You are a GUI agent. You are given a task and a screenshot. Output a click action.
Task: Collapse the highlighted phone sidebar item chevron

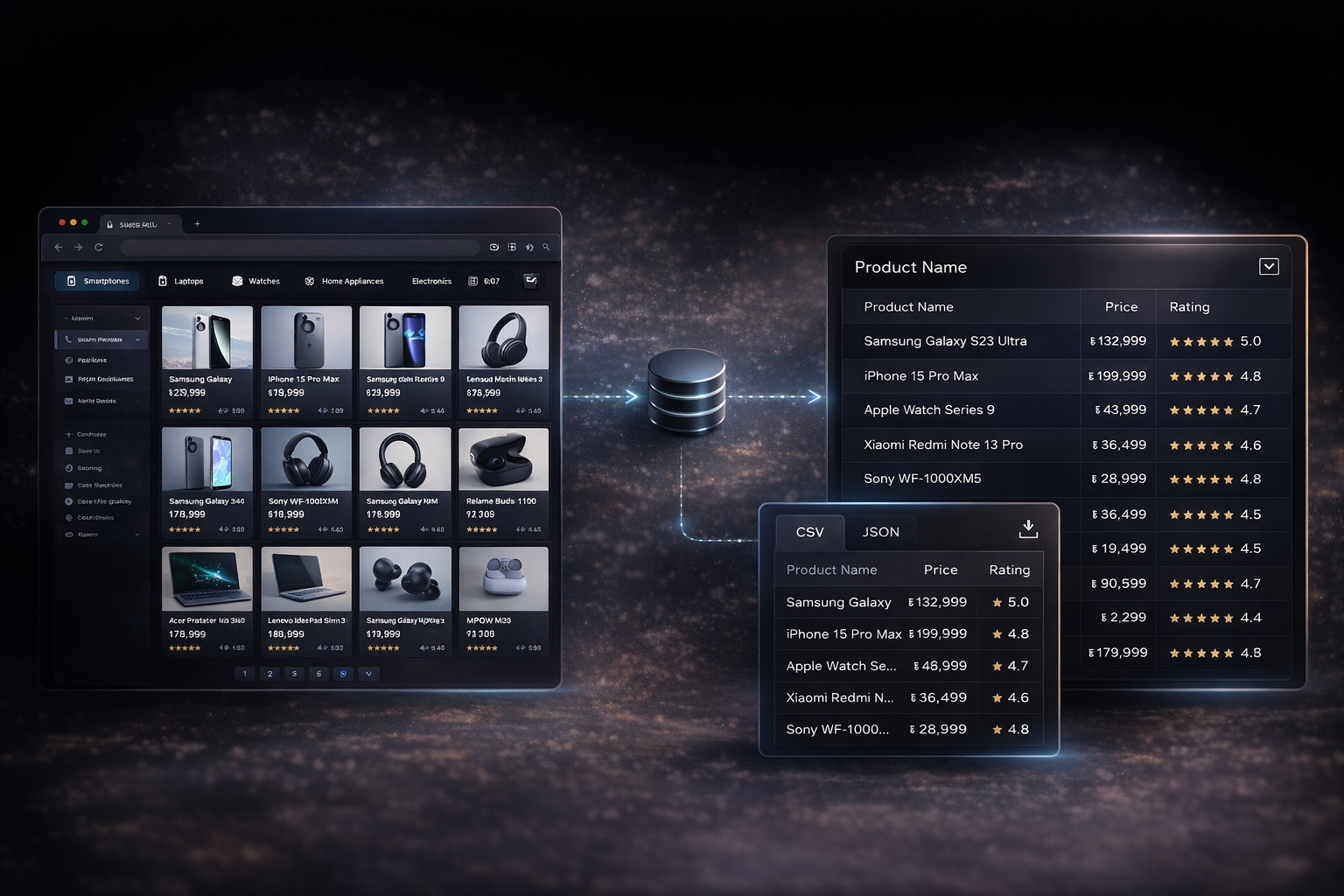click(137, 339)
